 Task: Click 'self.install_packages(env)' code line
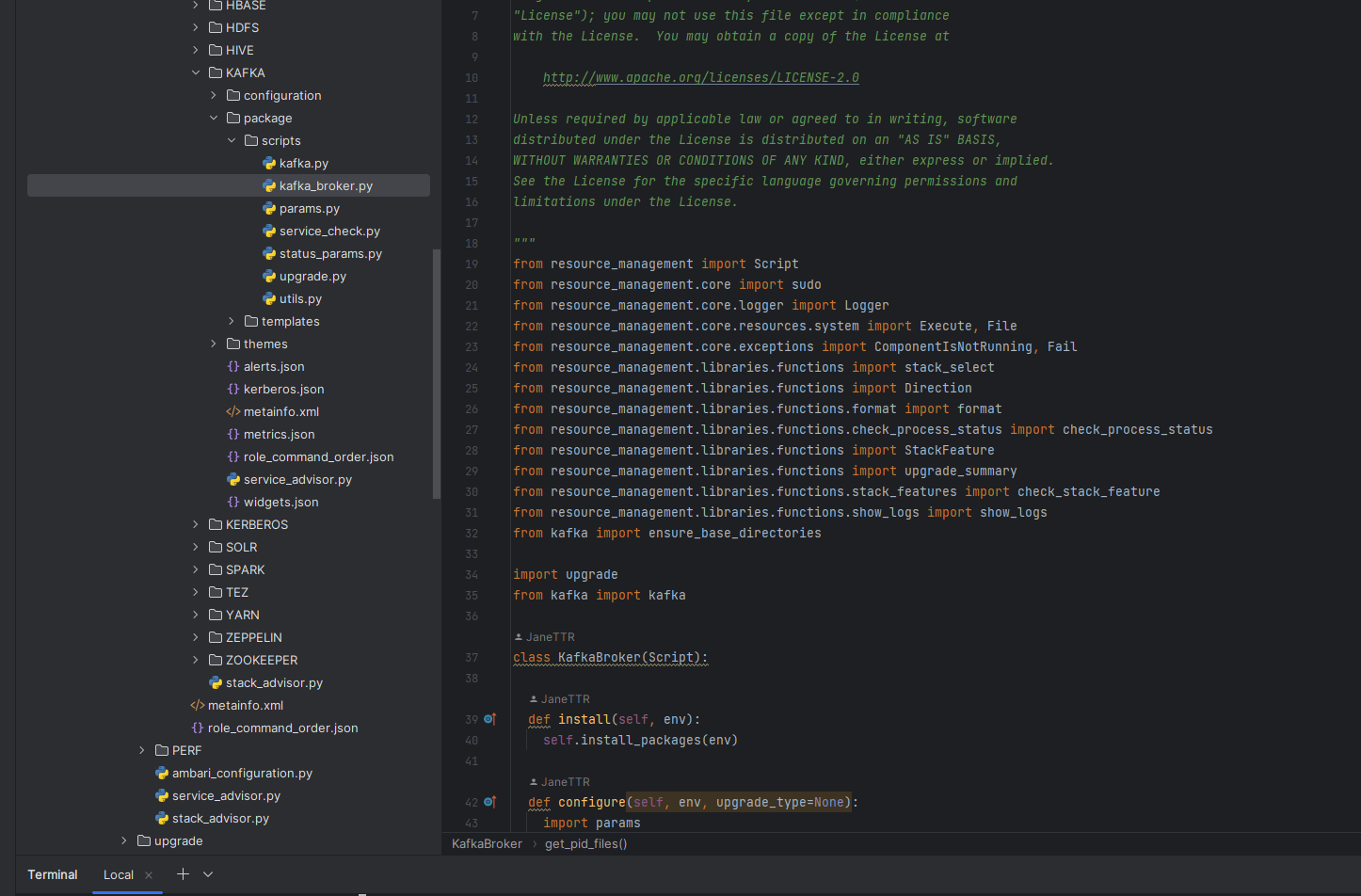click(640, 740)
